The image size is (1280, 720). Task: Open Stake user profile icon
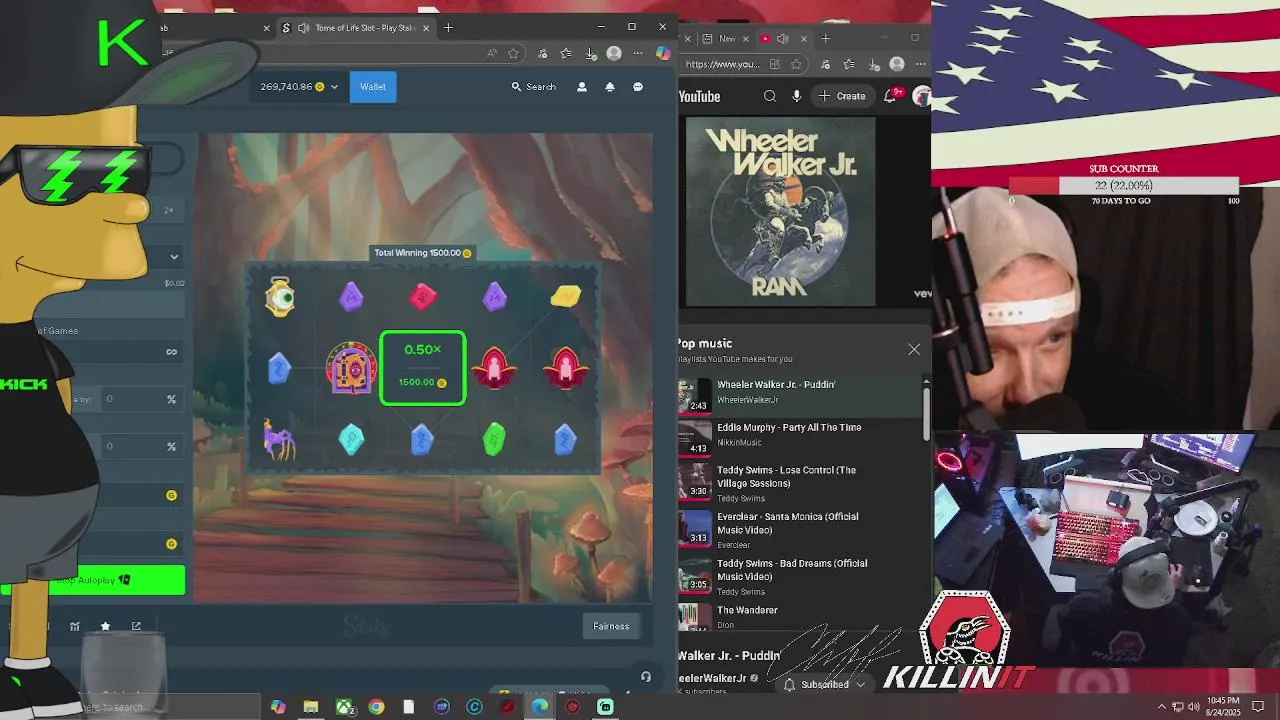582,87
